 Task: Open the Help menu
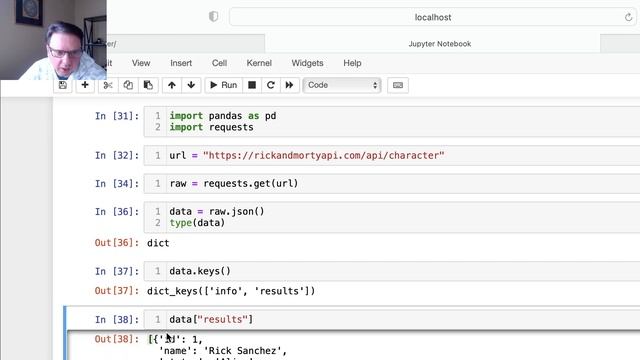point(352,63)
